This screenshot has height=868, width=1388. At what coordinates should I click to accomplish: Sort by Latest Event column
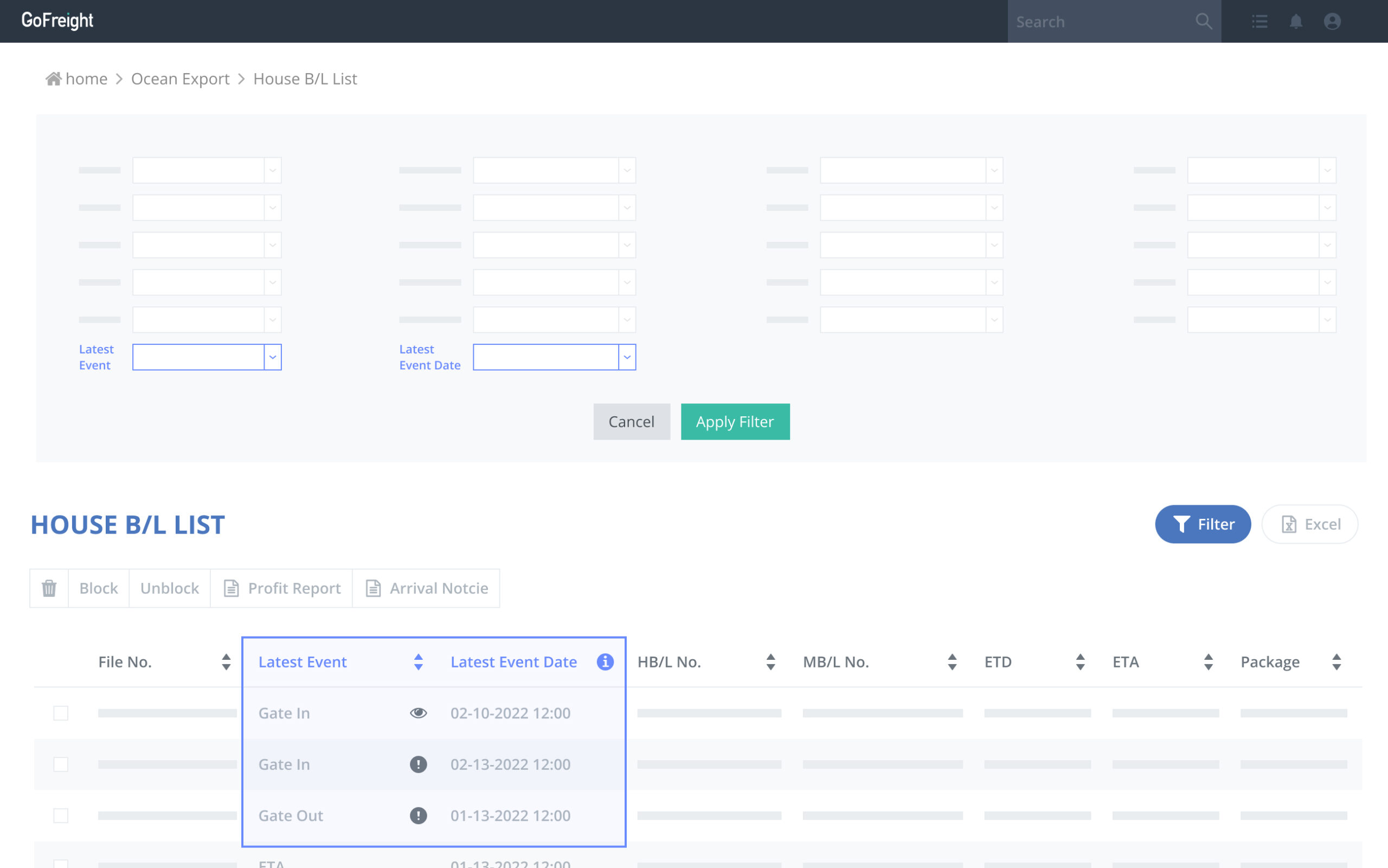click(x=419, y=662)
